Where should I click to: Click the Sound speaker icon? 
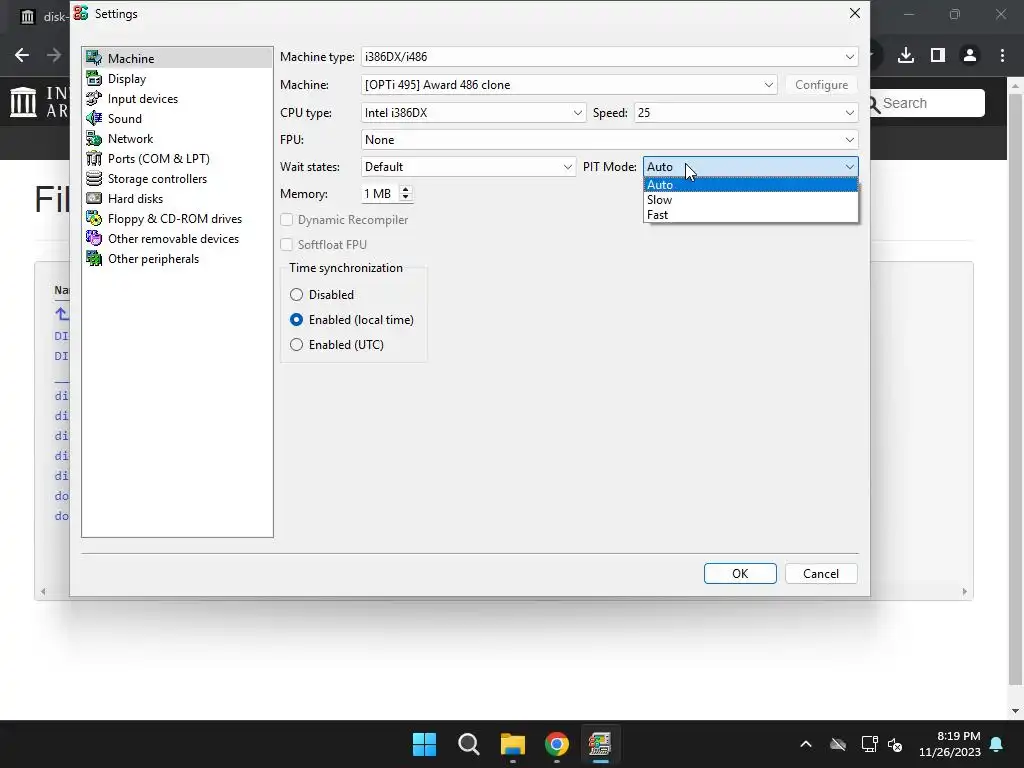(94, 118)
